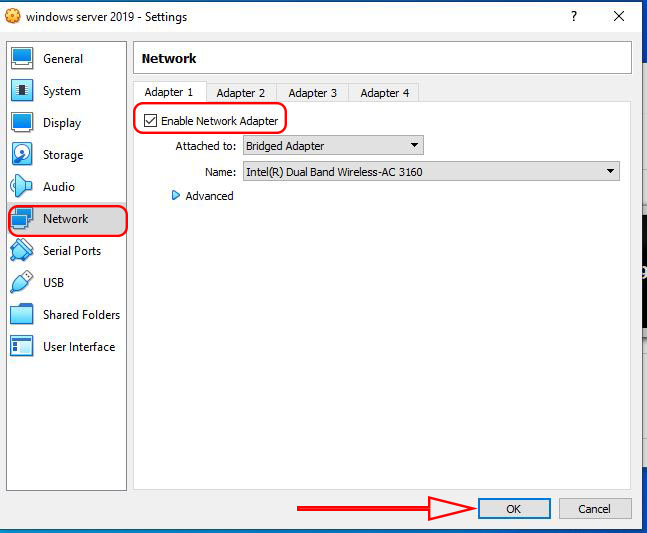Select the USB label in sidebar
This screenshot has height=533, width=647.
point(53,283)
